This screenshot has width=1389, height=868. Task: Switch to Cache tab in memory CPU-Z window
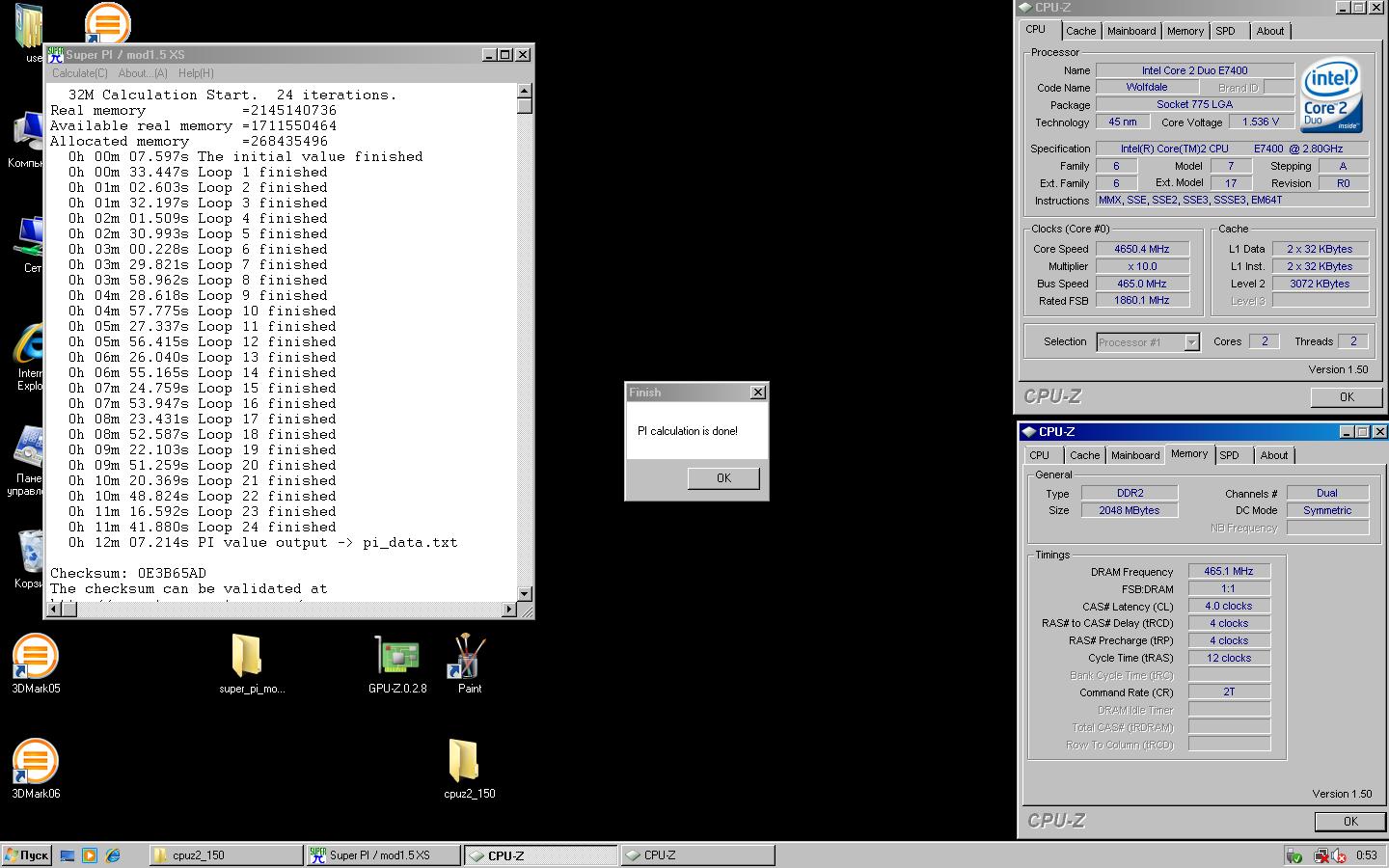(1084, 455)
